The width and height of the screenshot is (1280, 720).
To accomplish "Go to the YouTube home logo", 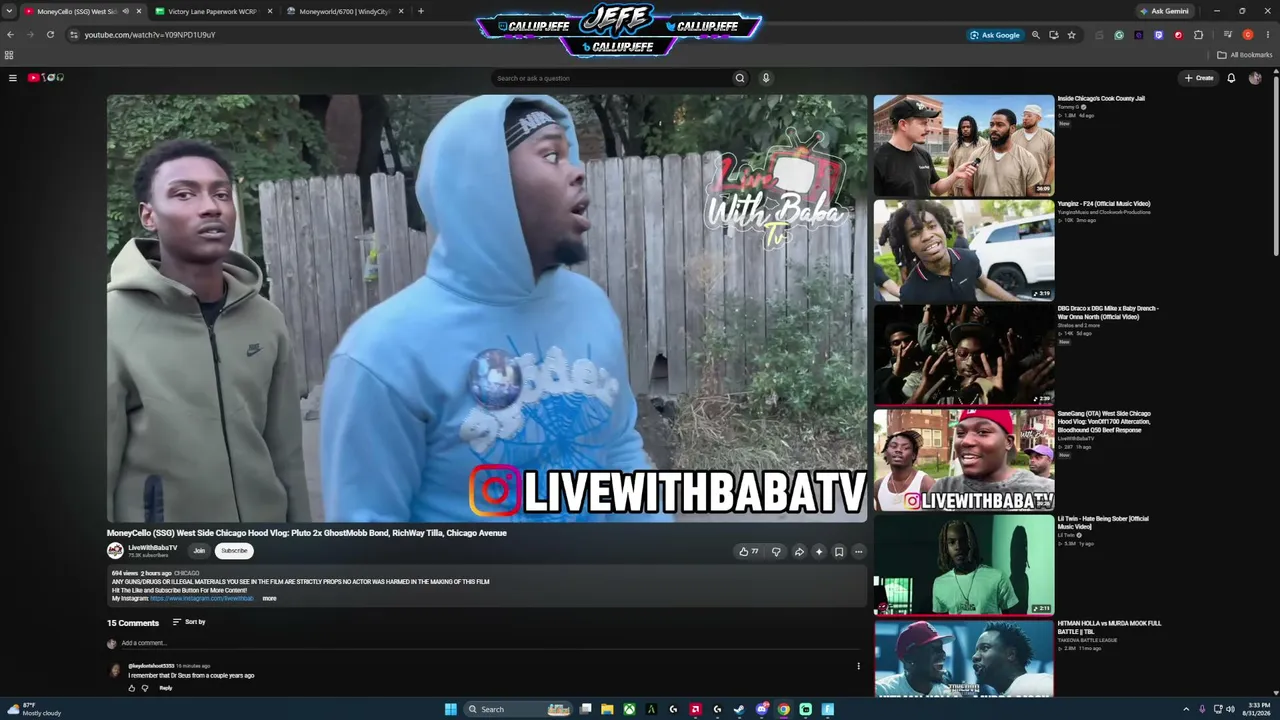I will 45,78.
